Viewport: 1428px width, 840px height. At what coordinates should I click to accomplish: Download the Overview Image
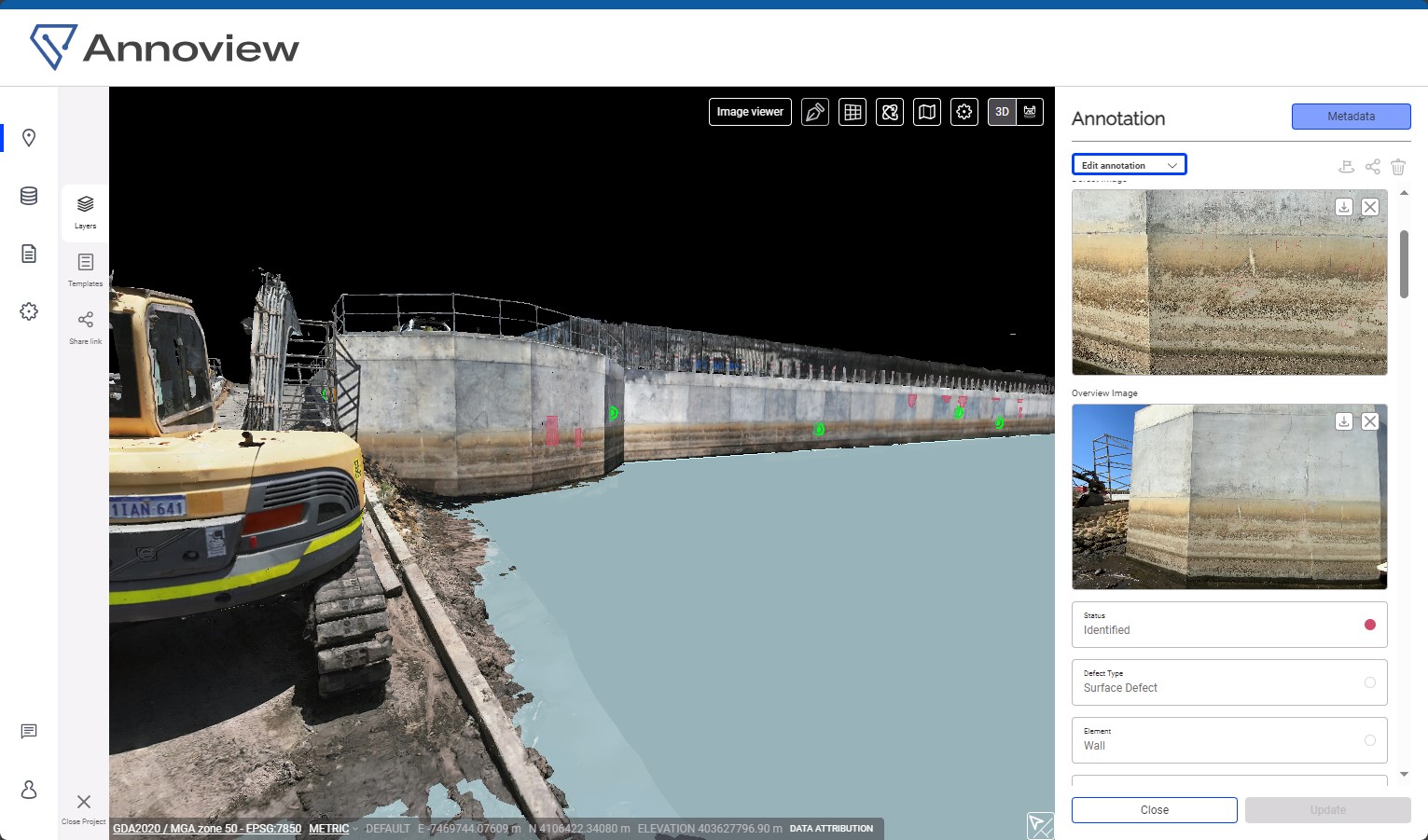[x=1343, y=421]
